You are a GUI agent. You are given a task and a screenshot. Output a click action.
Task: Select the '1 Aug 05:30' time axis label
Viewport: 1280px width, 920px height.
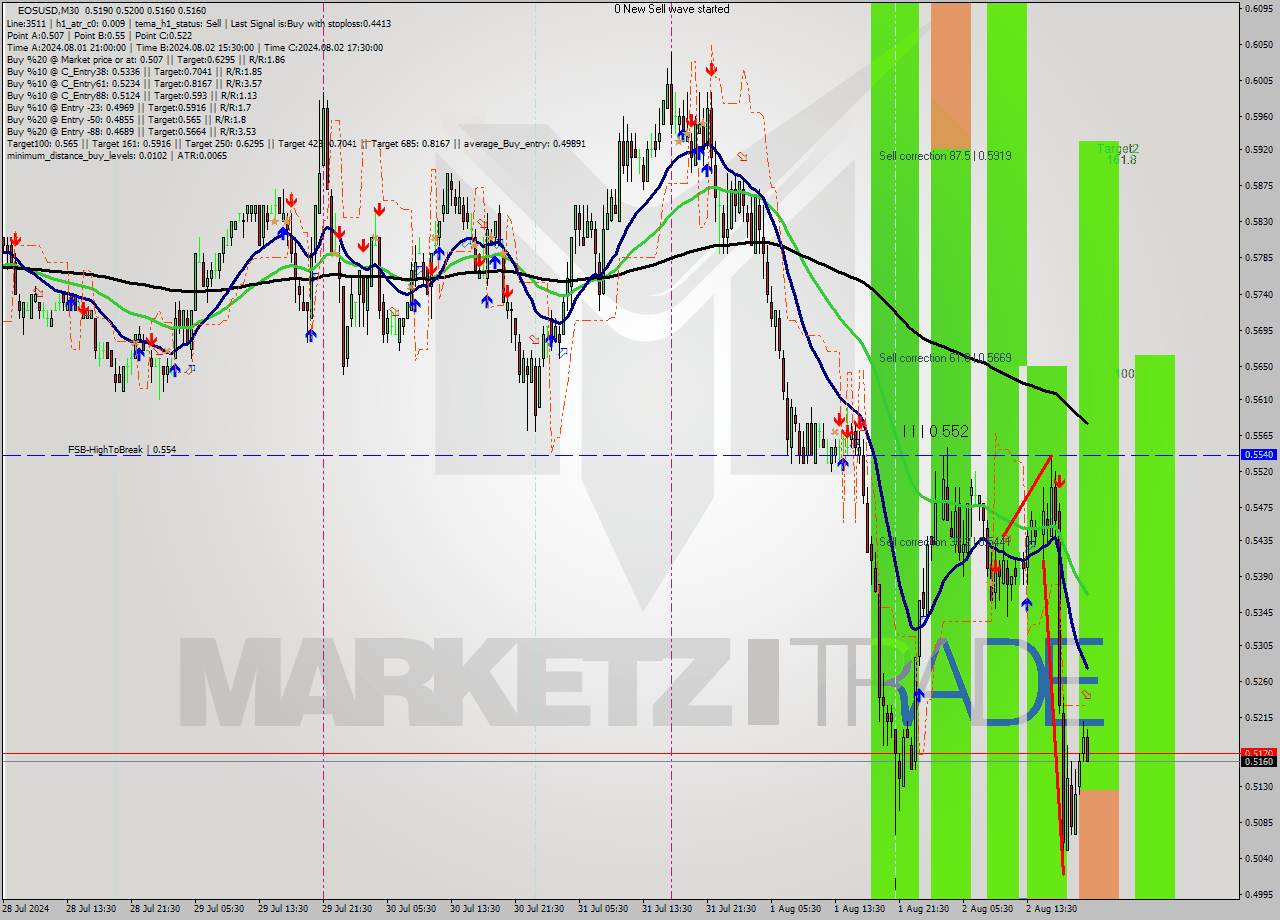(797, 909)
